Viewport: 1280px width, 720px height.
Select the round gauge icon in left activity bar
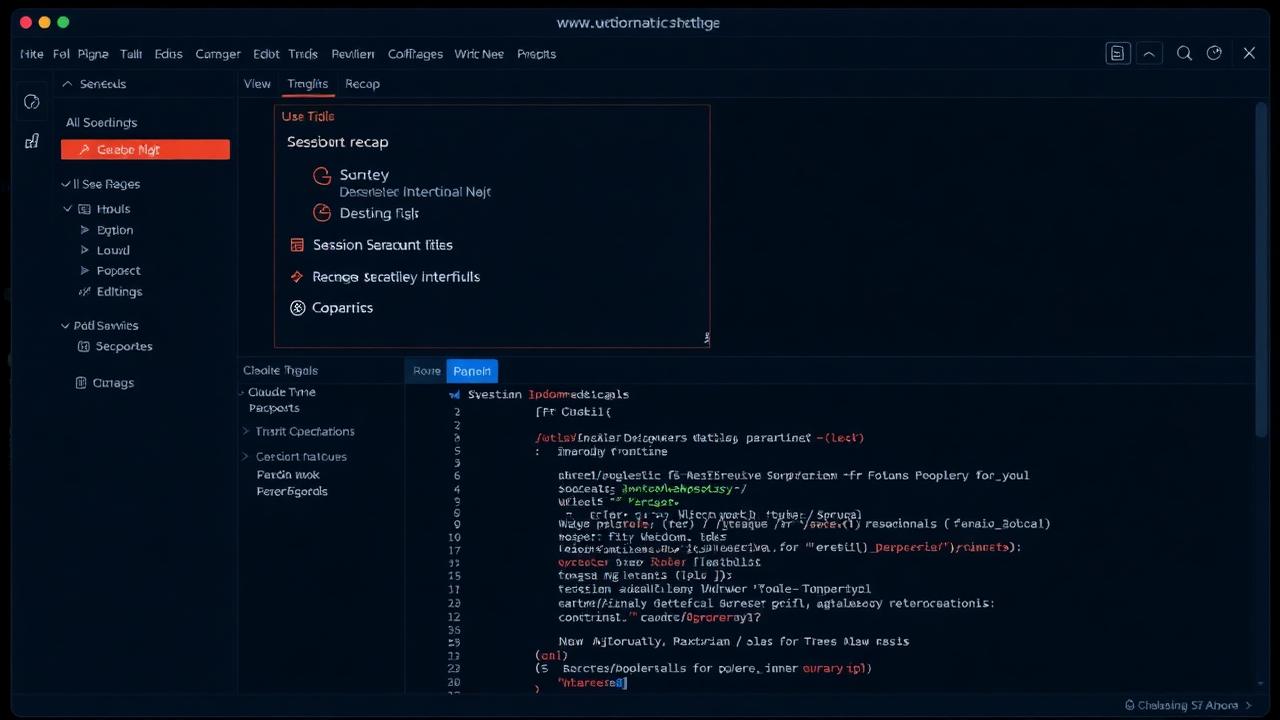(31, 102)
